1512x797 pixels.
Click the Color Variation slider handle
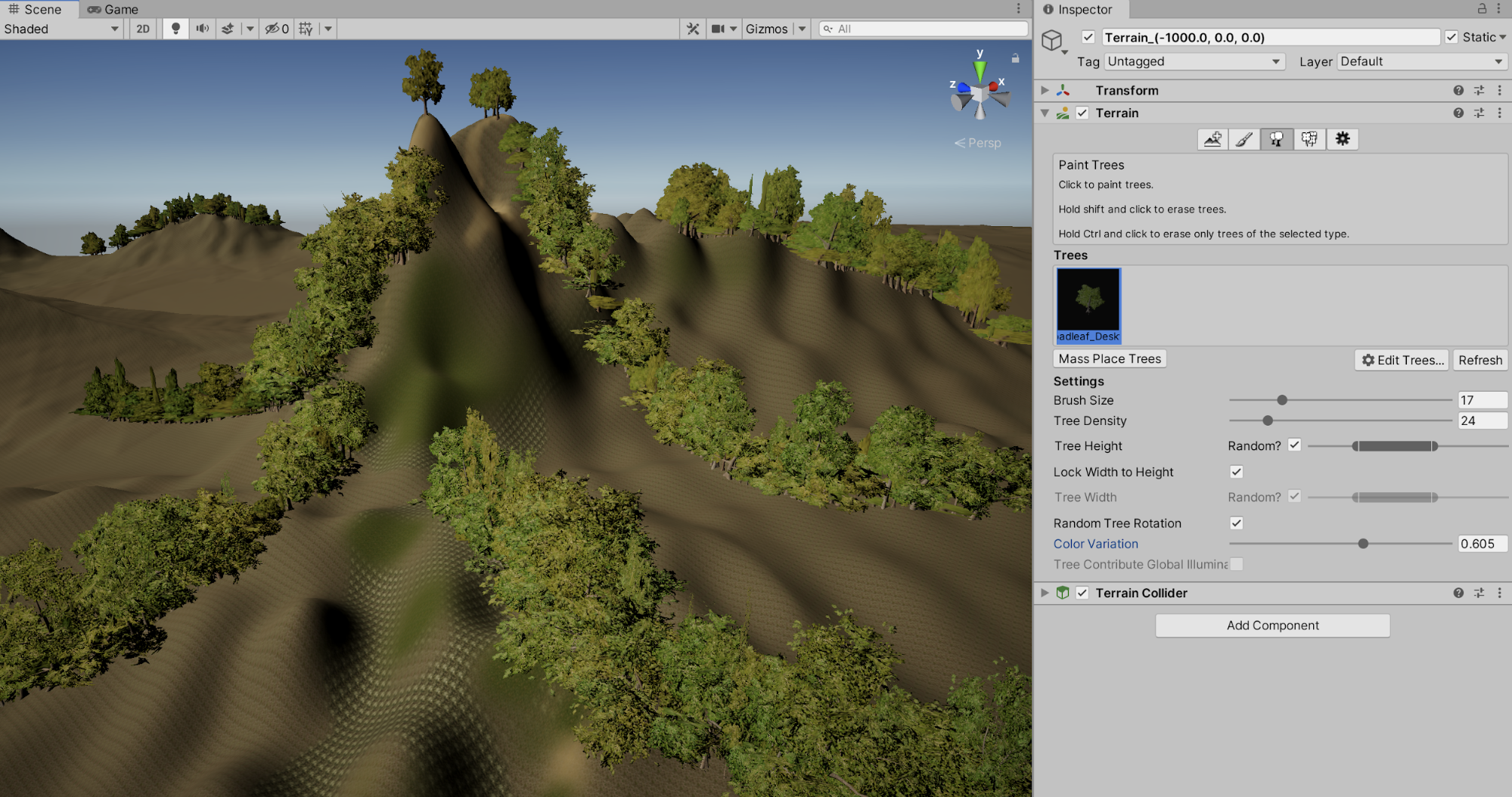click(1363, 544)
